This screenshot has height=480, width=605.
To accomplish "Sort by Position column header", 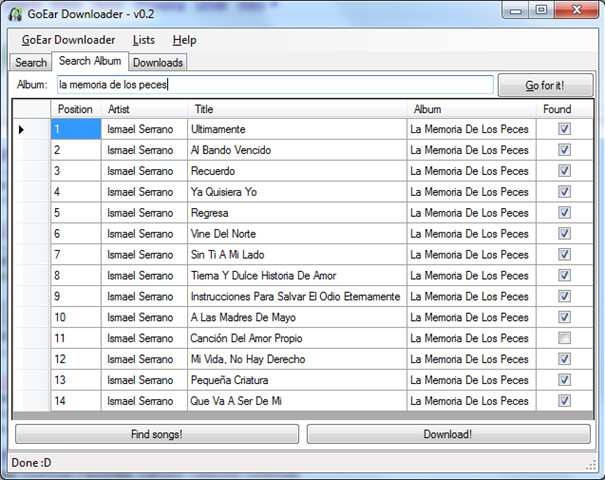I will (x=76, y=109).
